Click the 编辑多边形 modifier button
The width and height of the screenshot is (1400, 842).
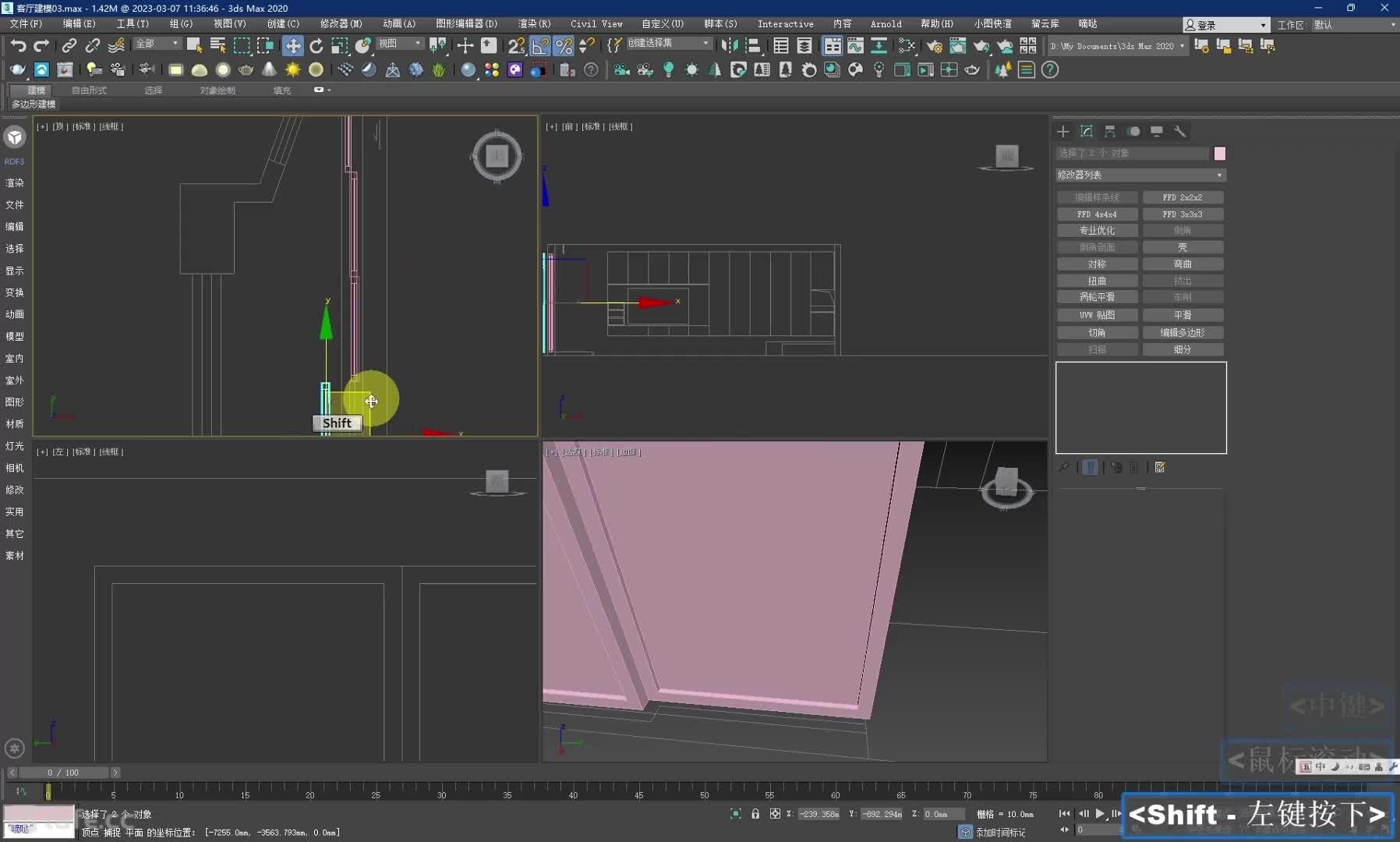(x=1183, y=332)
